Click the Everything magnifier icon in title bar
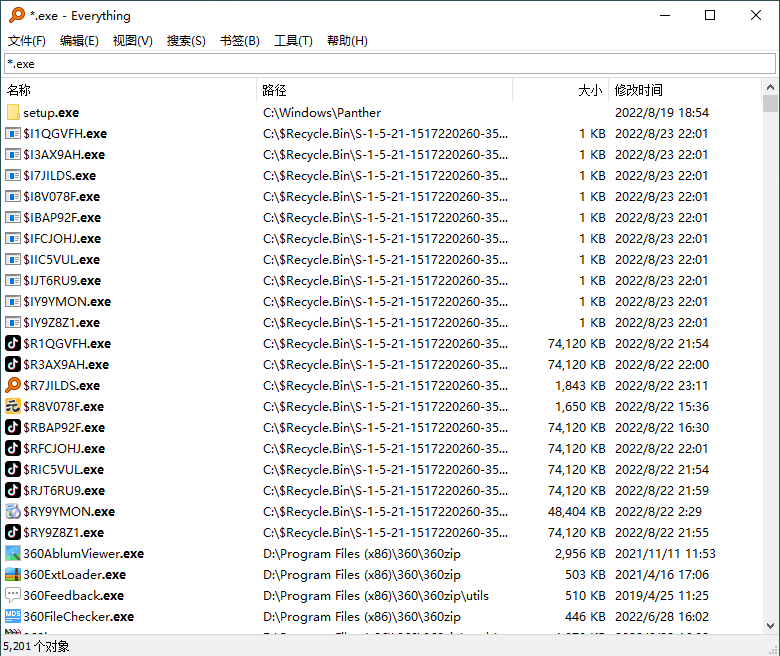 16,15
